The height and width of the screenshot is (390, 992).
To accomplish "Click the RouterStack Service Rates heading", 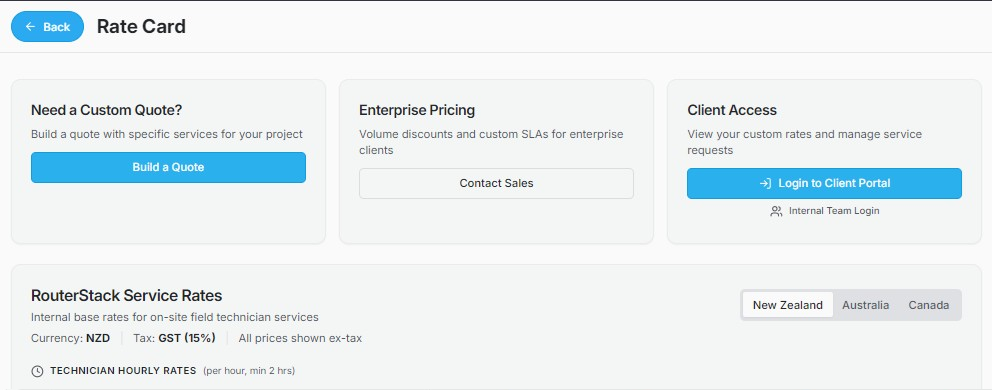I will (x=127, y=296).
